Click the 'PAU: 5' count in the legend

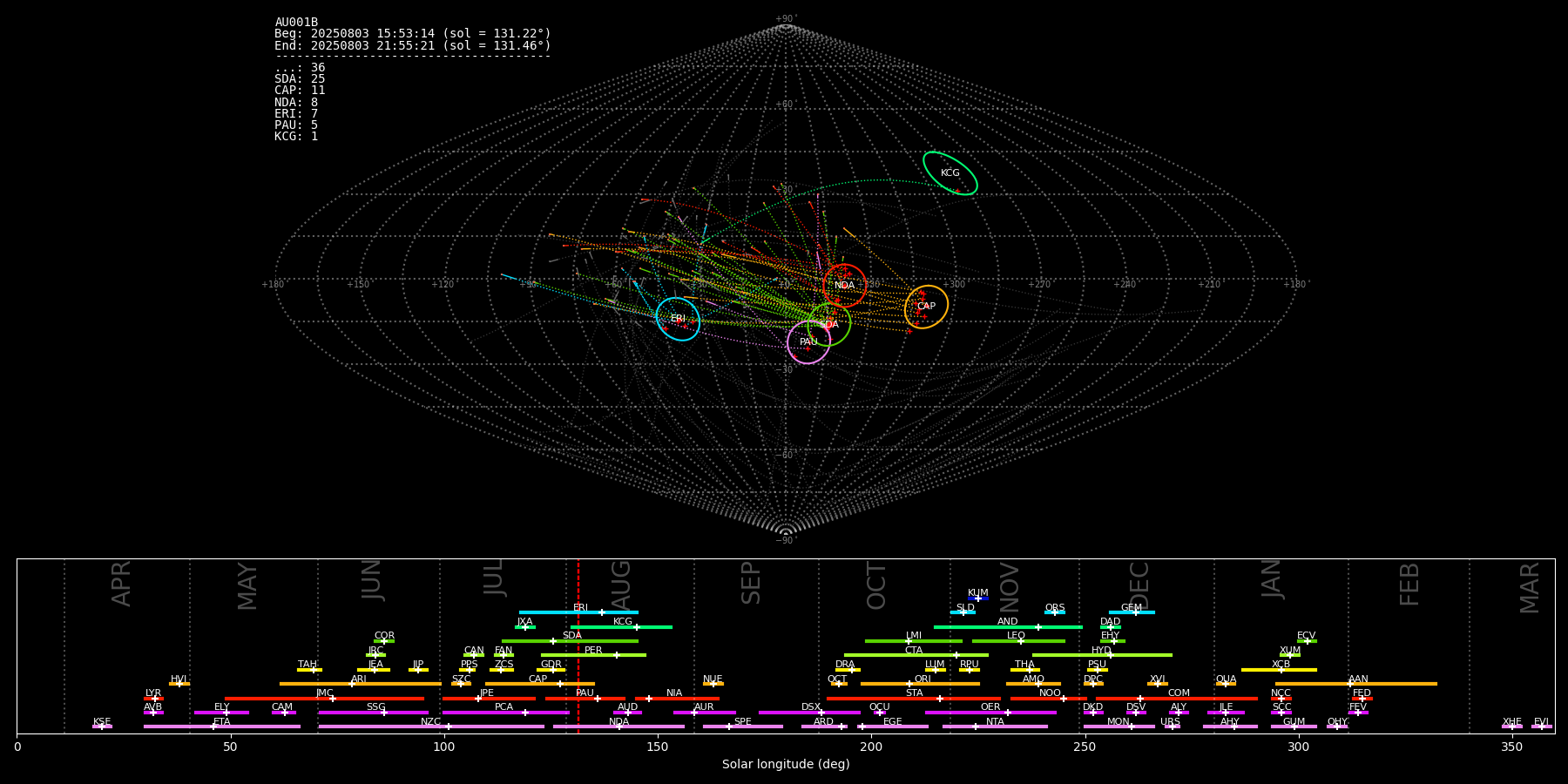296,125
